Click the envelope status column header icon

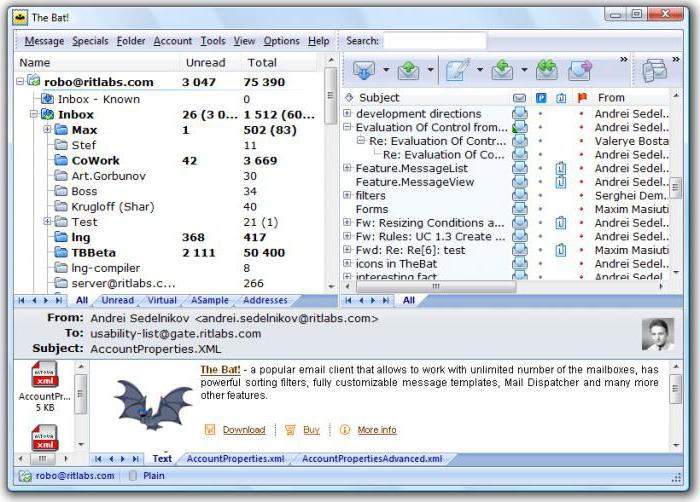519,98
